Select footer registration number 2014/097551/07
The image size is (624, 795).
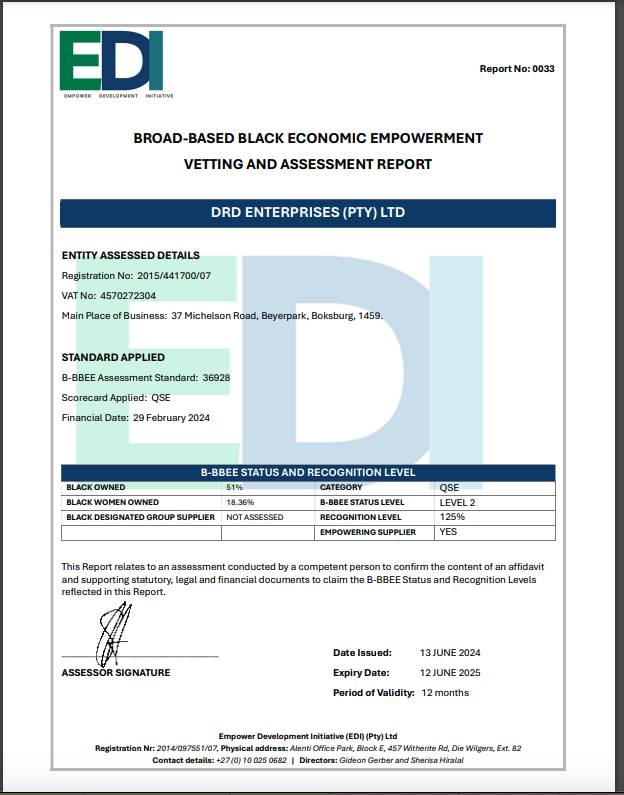[187, 748]
